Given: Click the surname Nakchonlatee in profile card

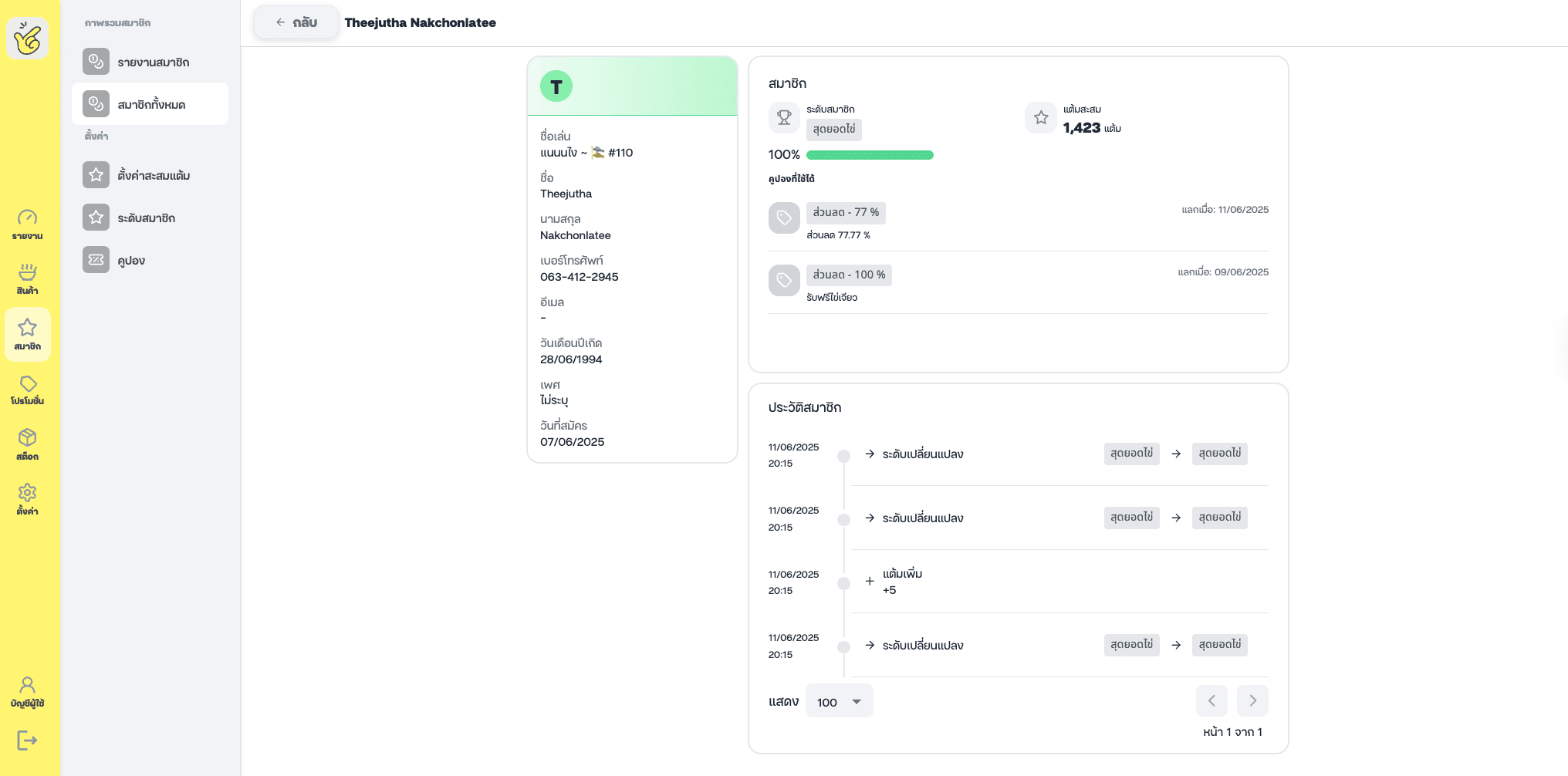Looking at the screenshot, I should (x=576, y=235).
